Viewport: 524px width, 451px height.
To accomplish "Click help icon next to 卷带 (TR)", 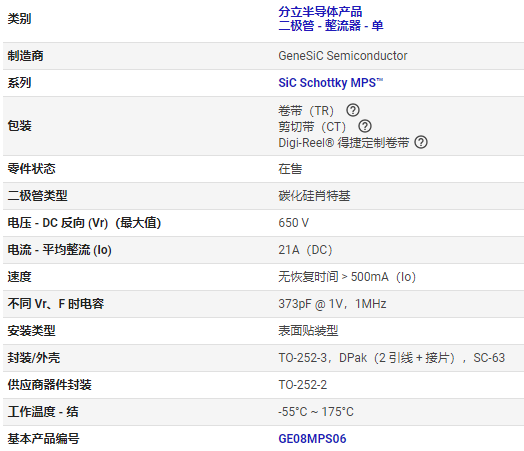I will (x=353, y=110).
